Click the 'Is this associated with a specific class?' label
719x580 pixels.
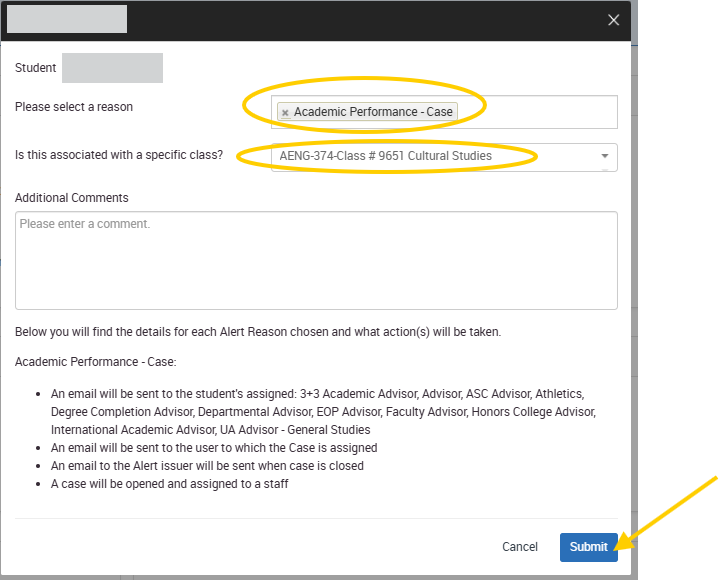coord(119,156)
